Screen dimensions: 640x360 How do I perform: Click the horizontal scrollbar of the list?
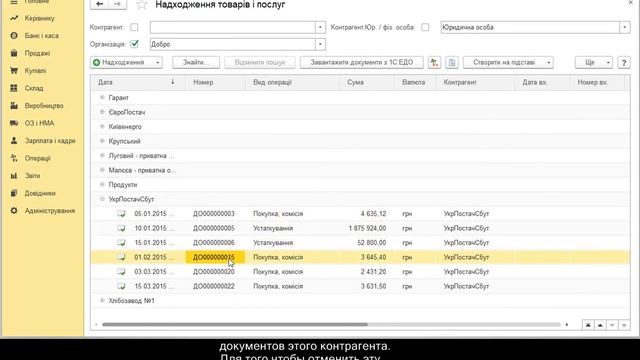click(x=235, y=325)
